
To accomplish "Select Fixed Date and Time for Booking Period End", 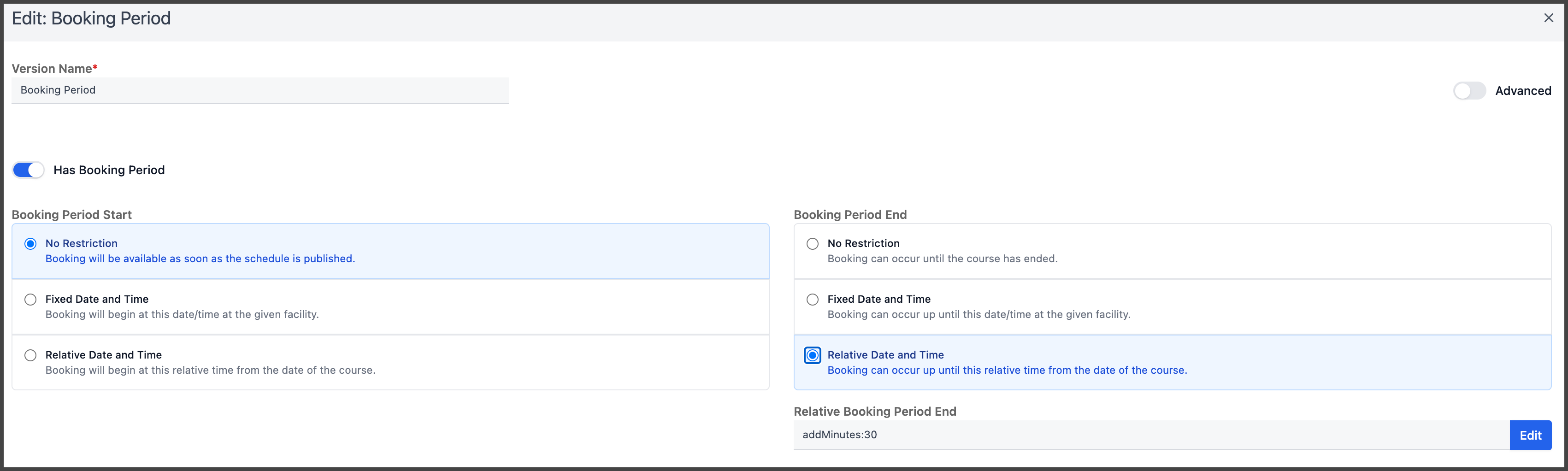I will pos(813,300).
